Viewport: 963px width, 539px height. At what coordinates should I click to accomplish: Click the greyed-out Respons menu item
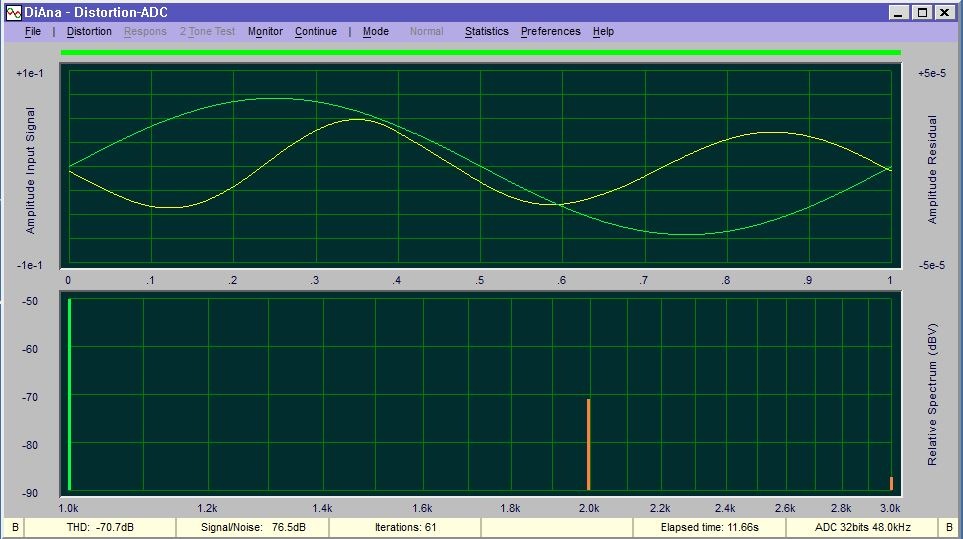[145, 31]
